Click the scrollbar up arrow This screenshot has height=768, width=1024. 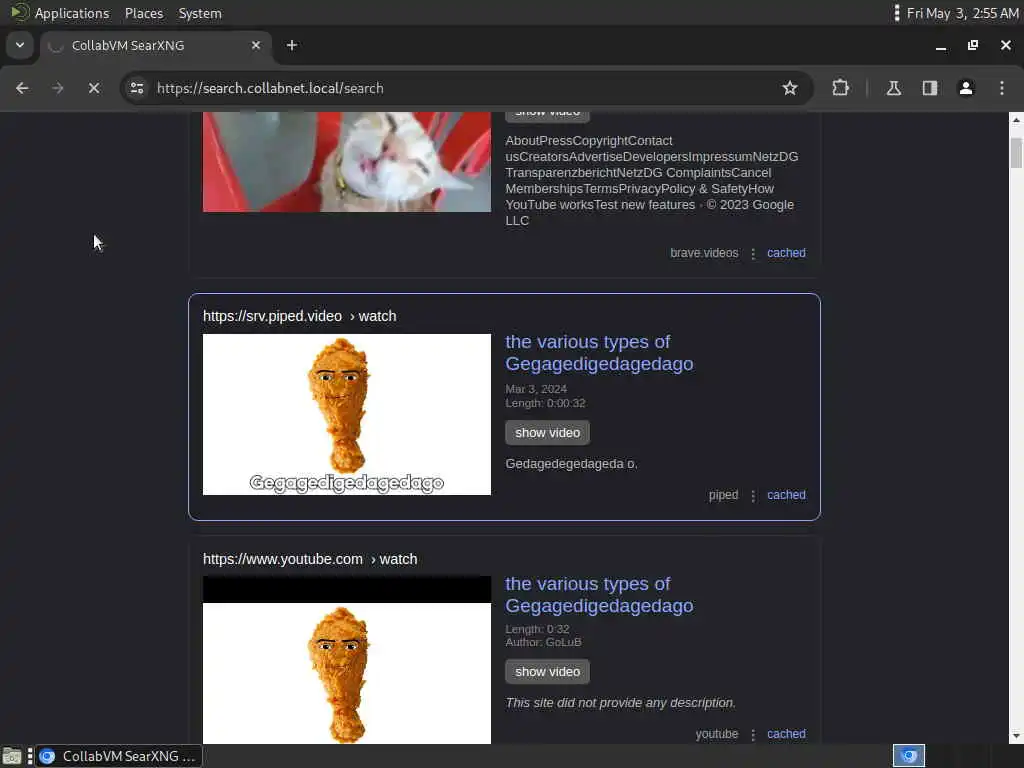click(x=1016, y=120)
